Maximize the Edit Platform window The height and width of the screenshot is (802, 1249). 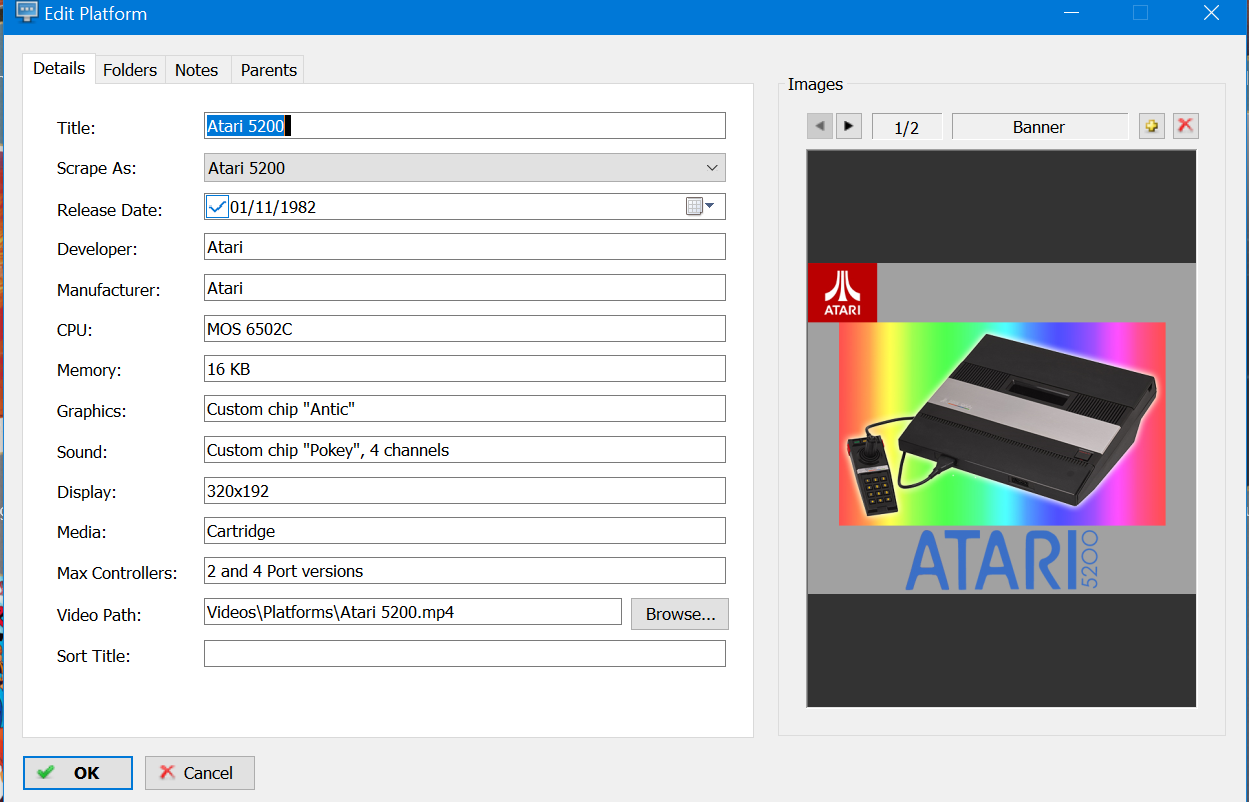(1140, 13)
